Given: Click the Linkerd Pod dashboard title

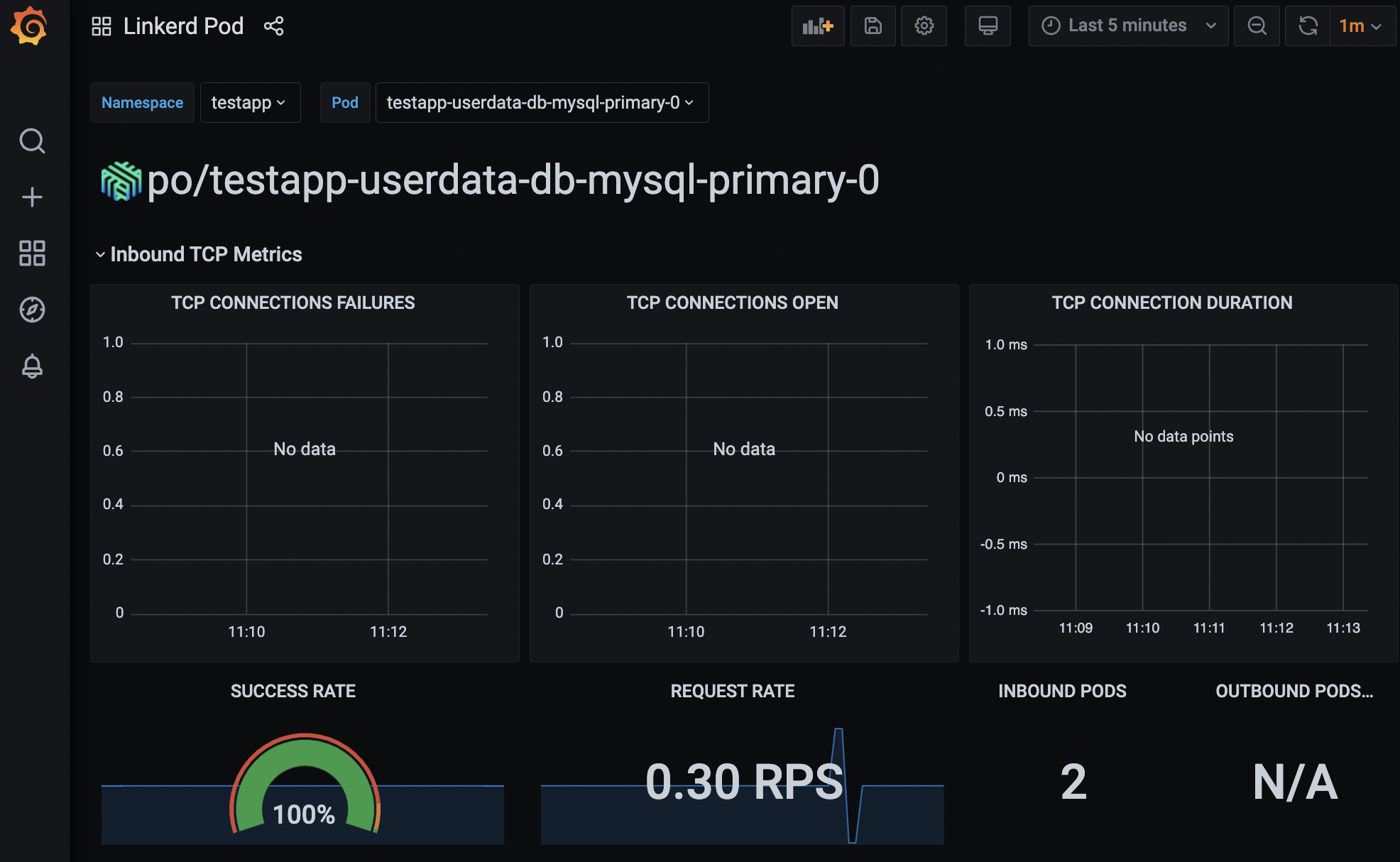Looking at the screenshot, I should pyautogui.click(x=183, y=26).
